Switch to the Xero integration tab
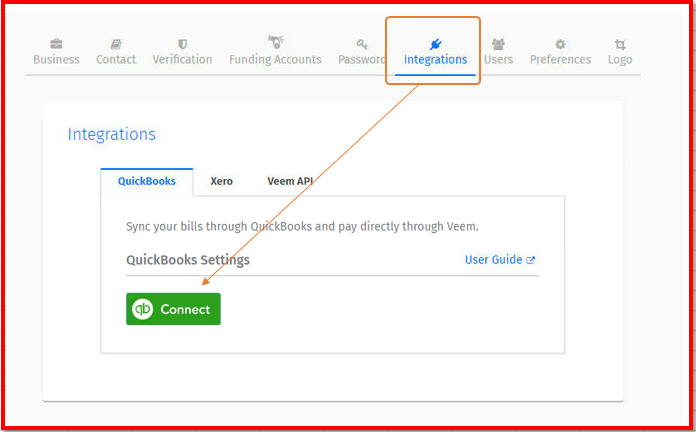This screenshot has height=432, width=696. pos(221,181)
